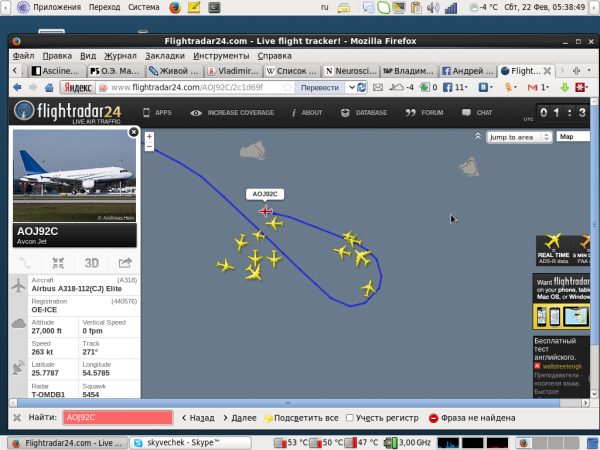Zoom in on the map
The width and height of the screenshot is (600, 450).
point(149,137)
